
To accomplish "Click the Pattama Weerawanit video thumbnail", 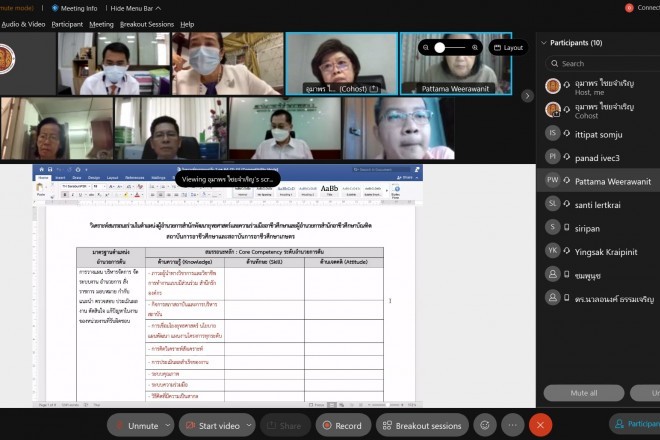I will point(456,64).
